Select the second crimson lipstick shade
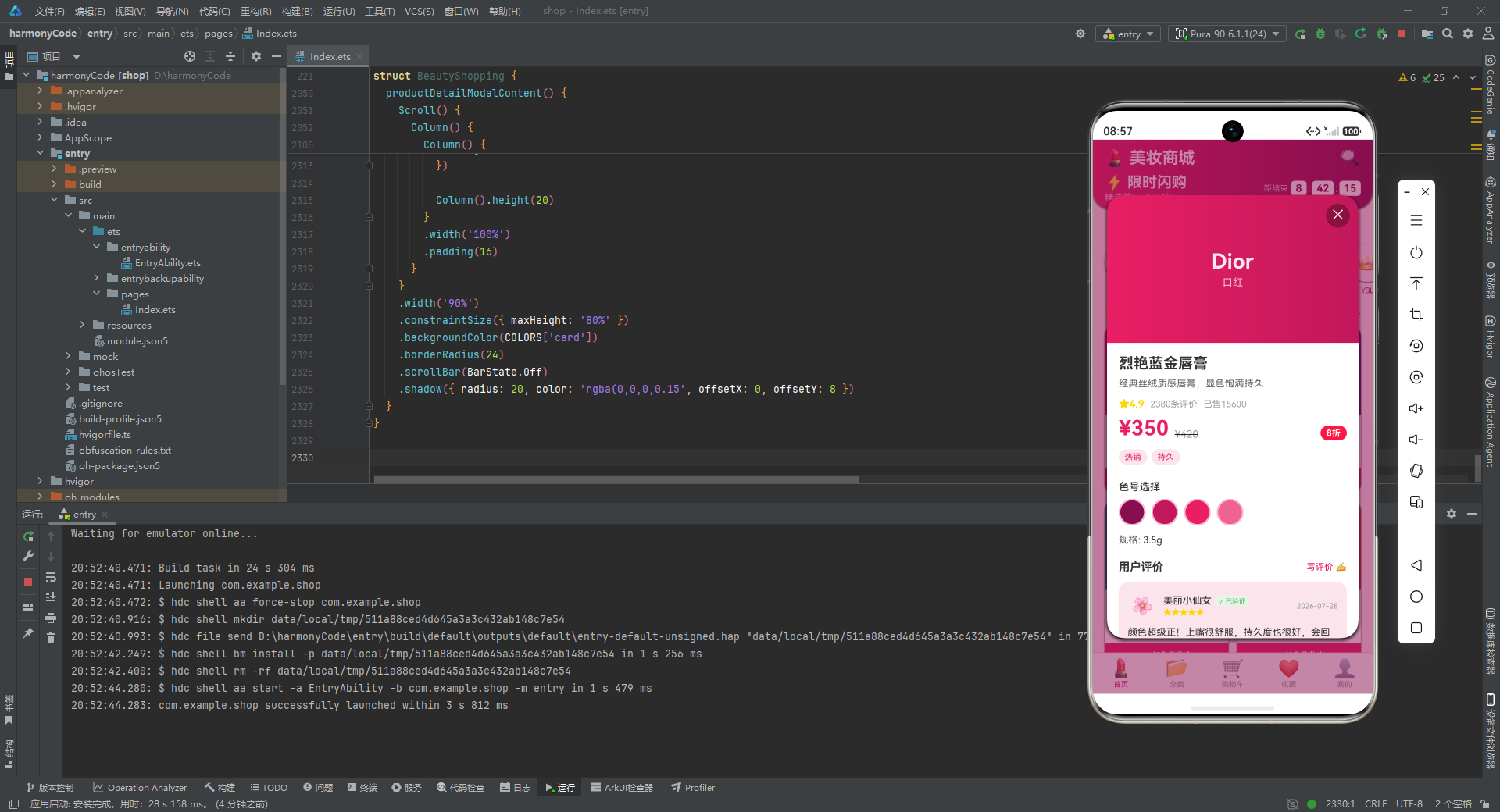The image size is (1500, 812). point(1165,512)
